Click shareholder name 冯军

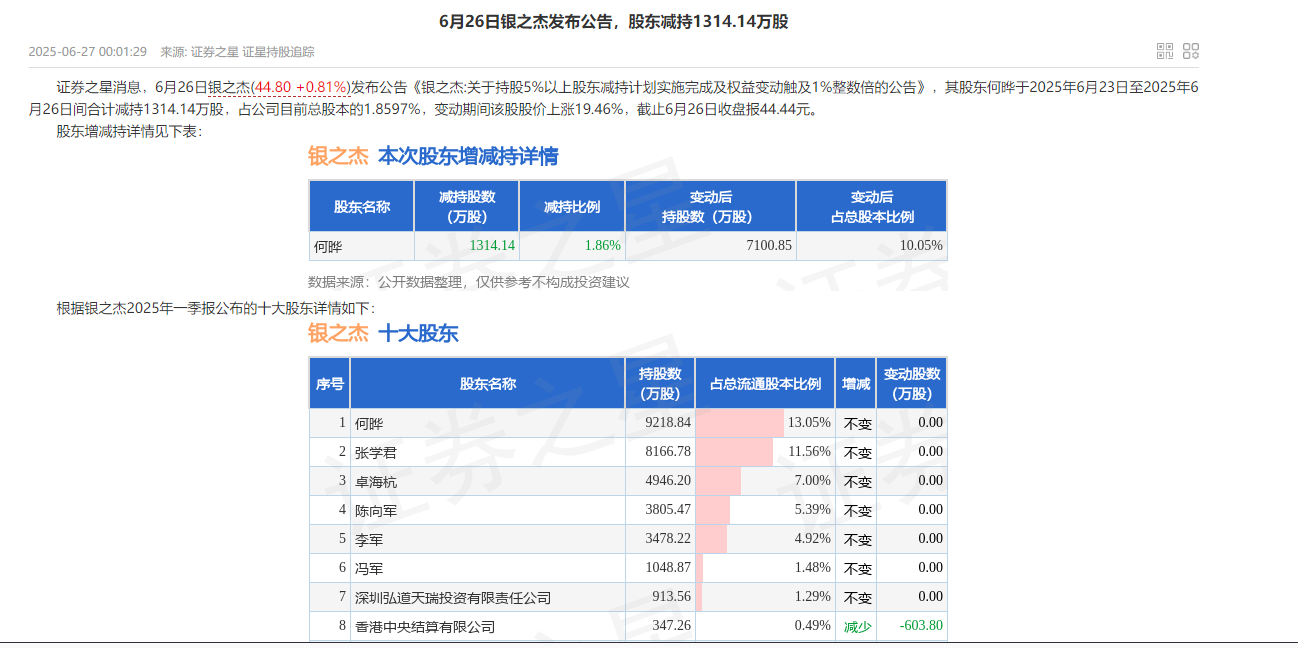[x=369, y=568]
